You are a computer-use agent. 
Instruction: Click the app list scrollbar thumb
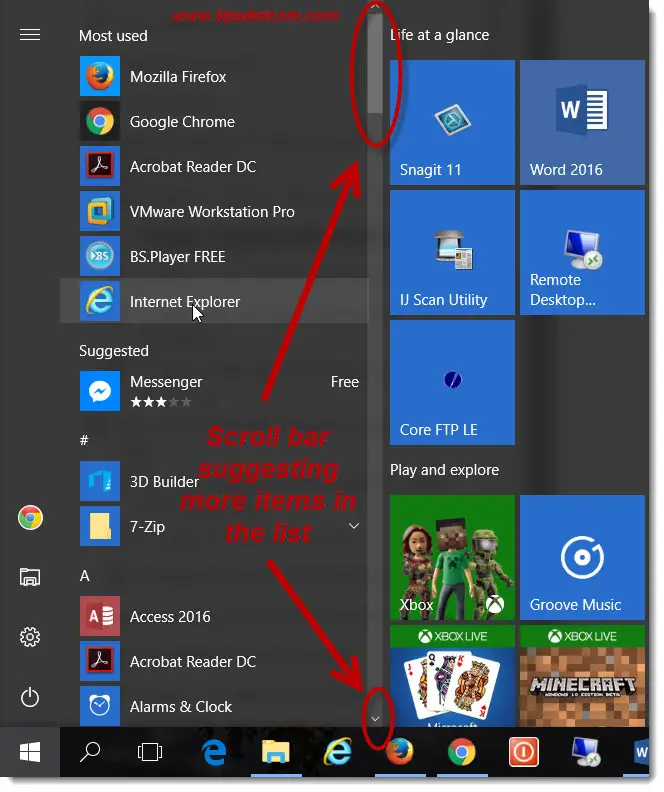coord(375,63)
